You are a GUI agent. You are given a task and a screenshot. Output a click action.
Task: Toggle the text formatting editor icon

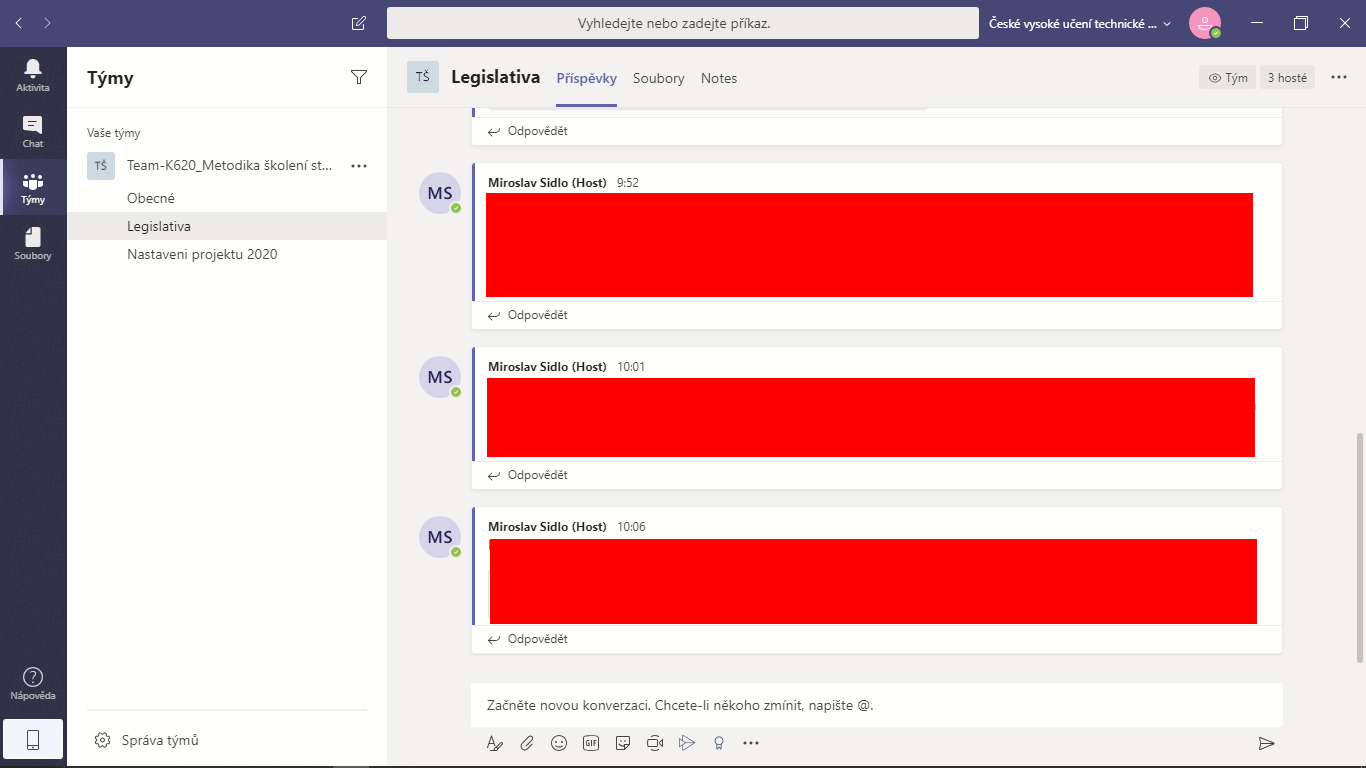[494, 743]
